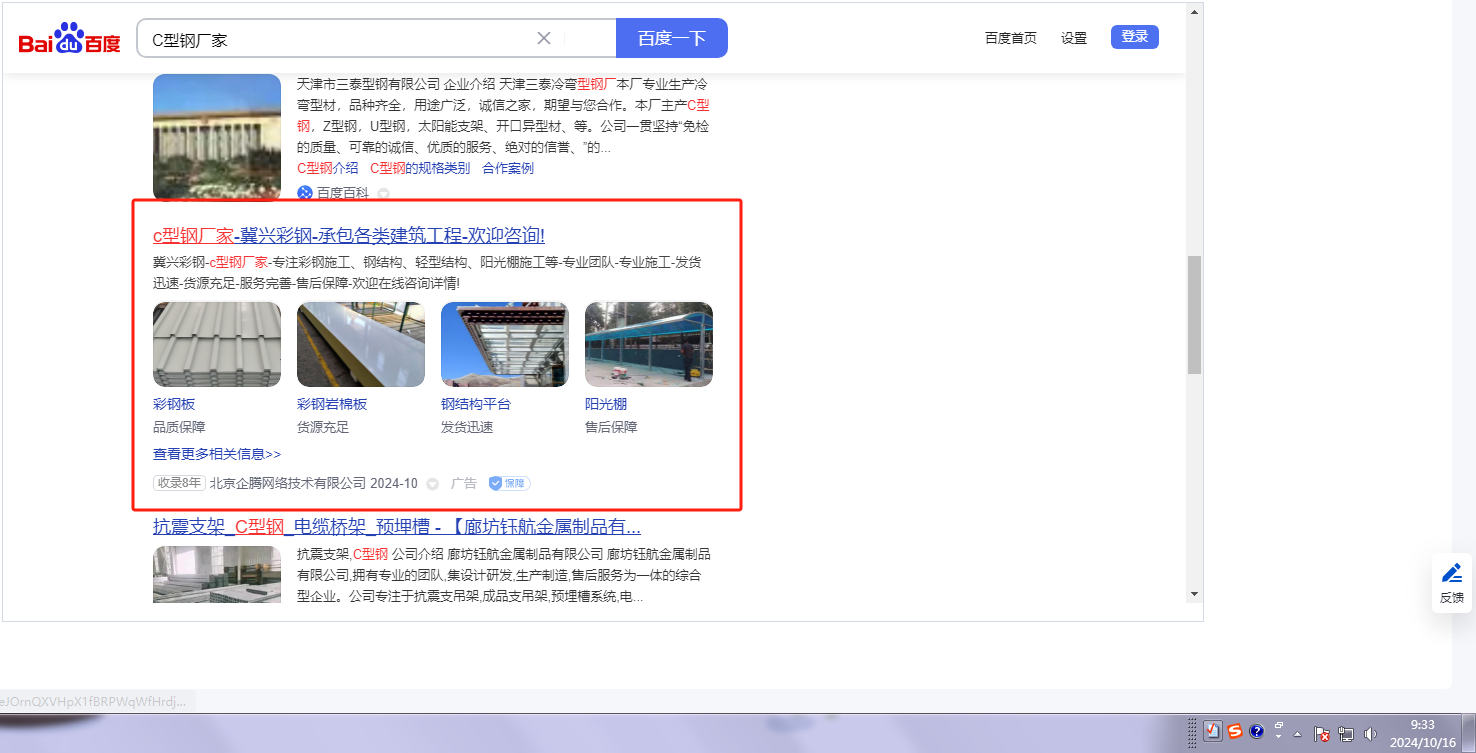Viewport: 1476px width, 753px height.
Task: Click the page scrollbar up arrow
Action: [1194, 12]
